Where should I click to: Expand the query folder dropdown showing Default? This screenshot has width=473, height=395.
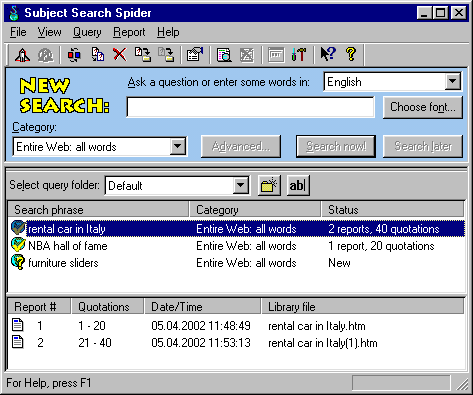point(240,185)
